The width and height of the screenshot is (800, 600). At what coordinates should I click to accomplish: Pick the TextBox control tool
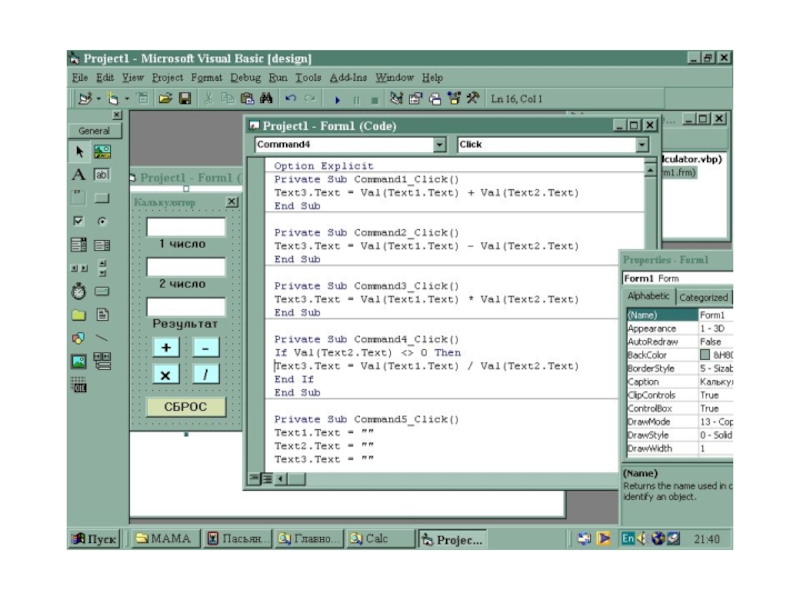pyautogui.click(x=102, y=175)
